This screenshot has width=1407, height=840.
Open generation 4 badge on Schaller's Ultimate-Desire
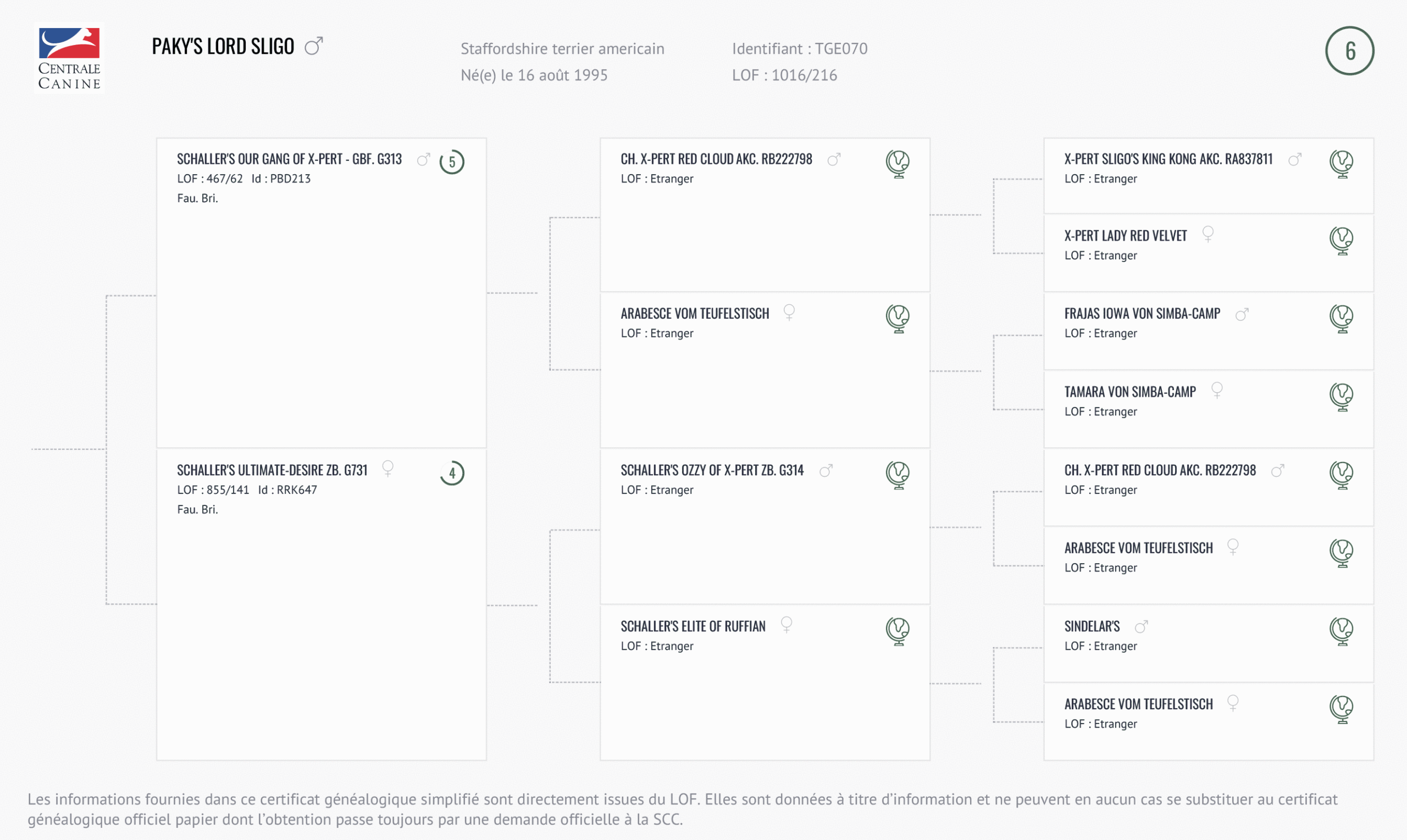(x=452, y=473)
